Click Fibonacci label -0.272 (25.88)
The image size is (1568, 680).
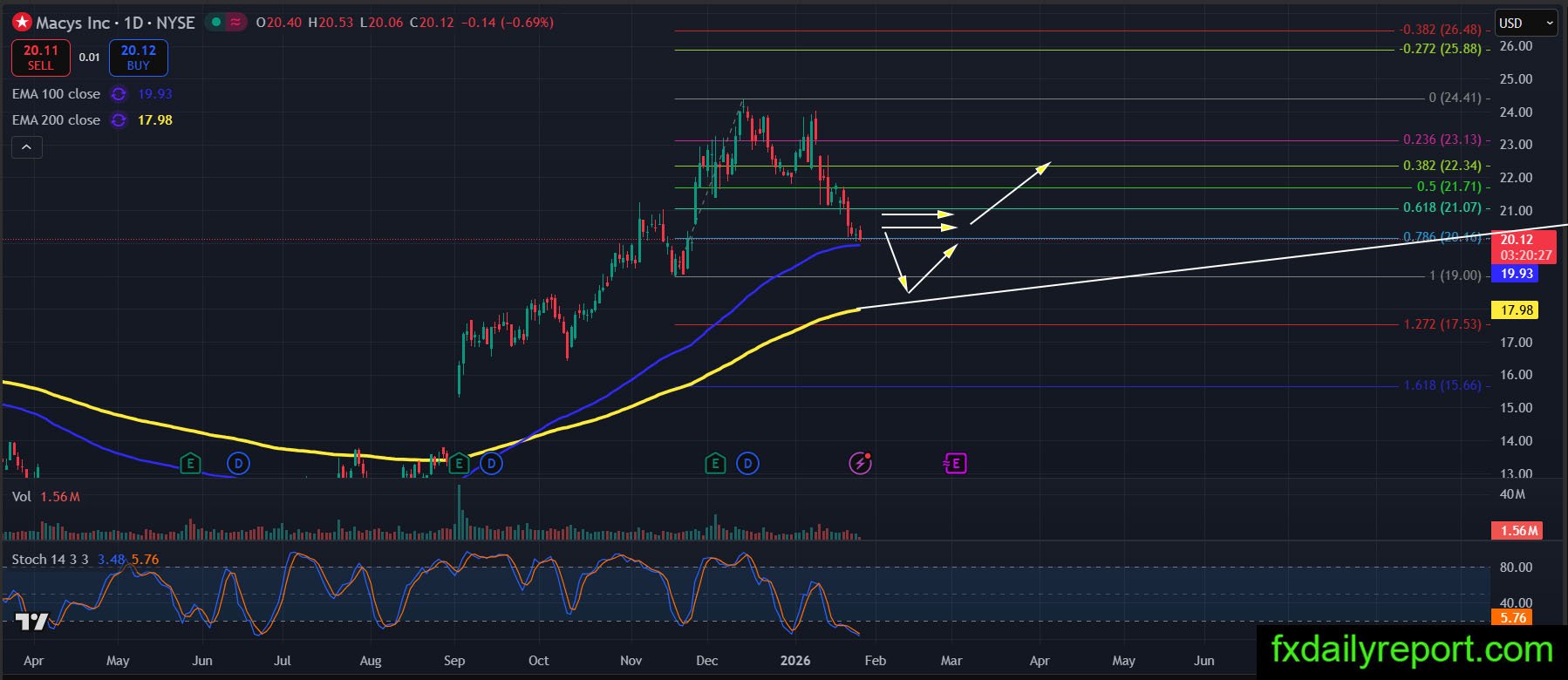click(x=1441, y=49)
